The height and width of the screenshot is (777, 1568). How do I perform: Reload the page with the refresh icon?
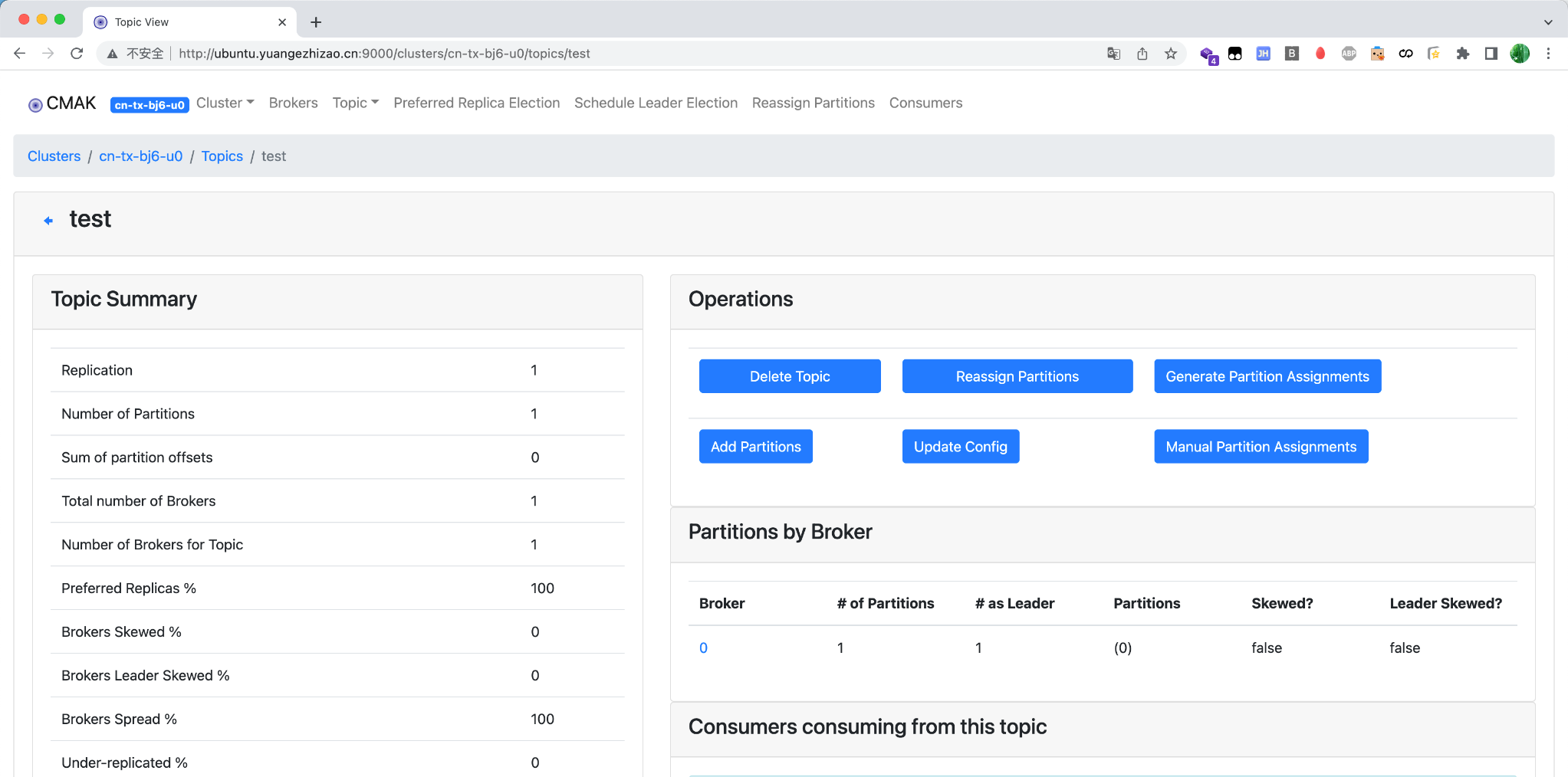point(76,54)
